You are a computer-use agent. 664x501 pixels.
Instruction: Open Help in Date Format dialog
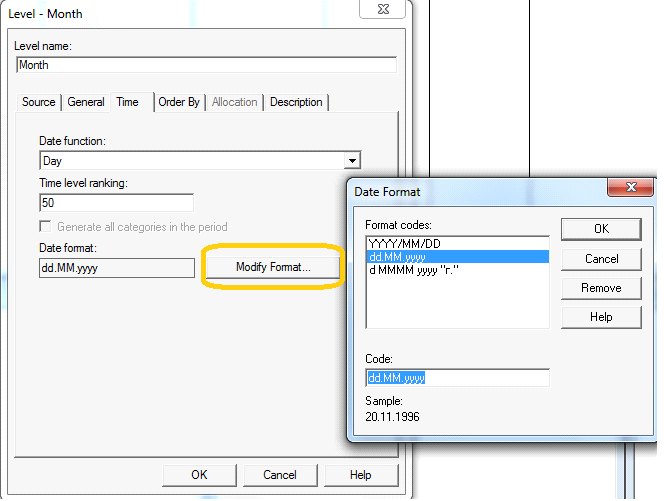click(601, 317)
